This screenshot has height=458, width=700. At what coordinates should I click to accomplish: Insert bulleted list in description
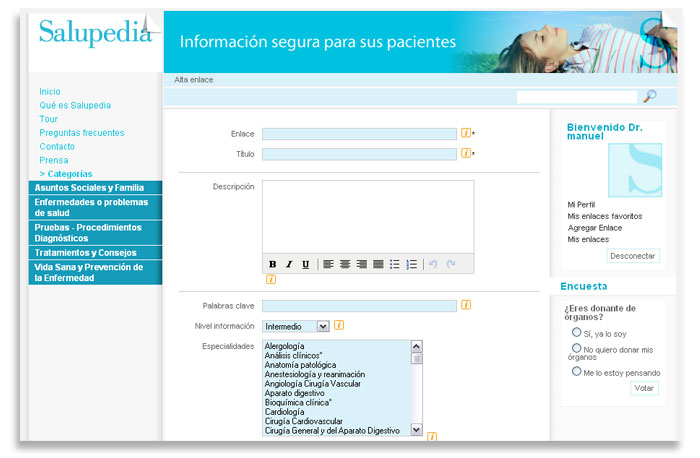point(395,264)
